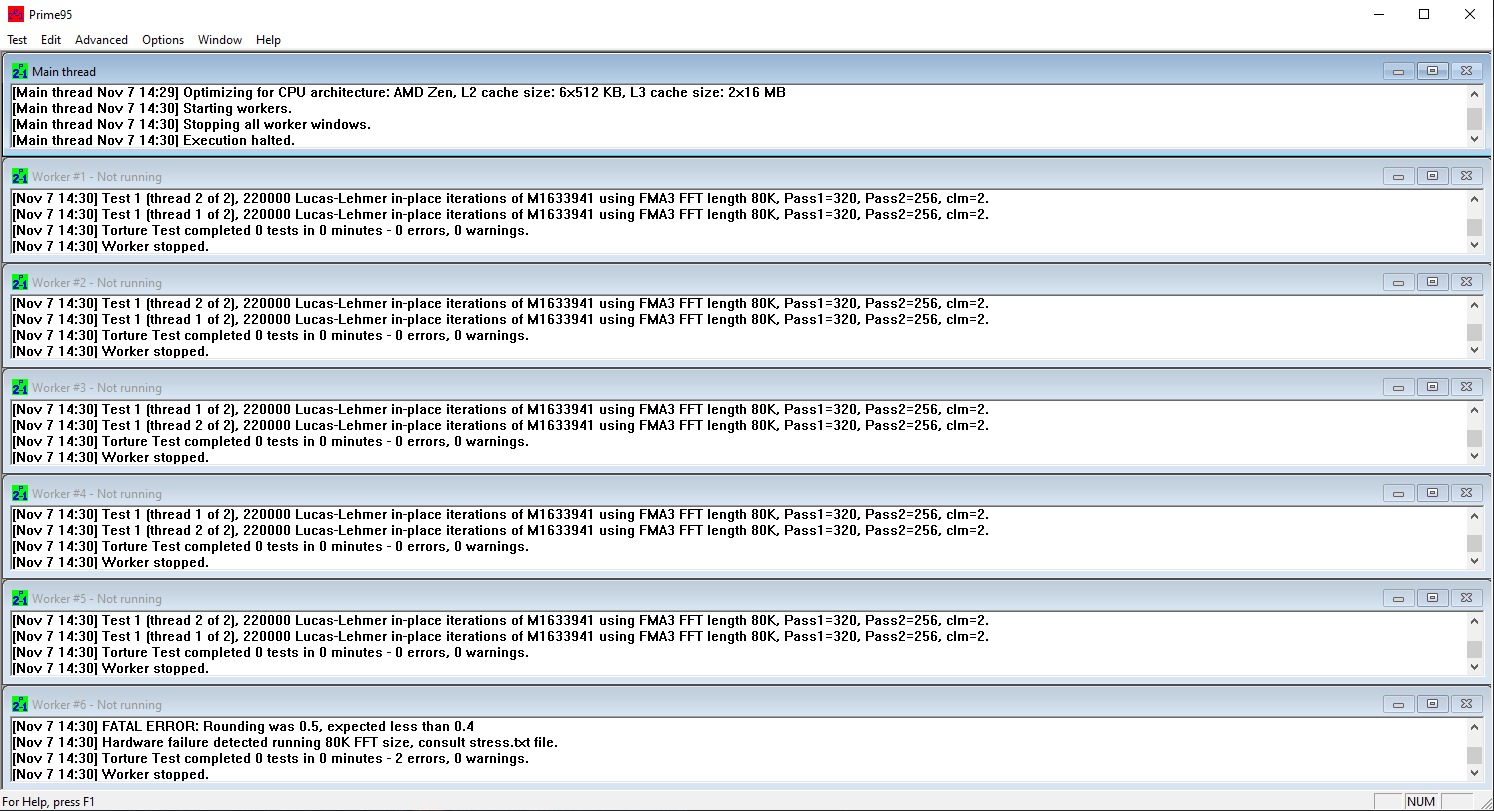1494x811 pixels.
Task: Click the Worker #1 scrollbar up arrow
Action: 1474,199
